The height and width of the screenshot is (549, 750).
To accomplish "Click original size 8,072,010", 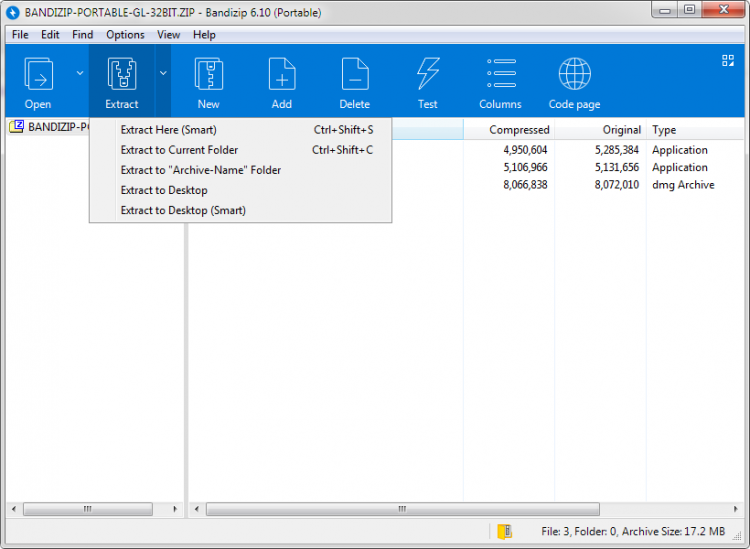I will (x=617, y=185).
